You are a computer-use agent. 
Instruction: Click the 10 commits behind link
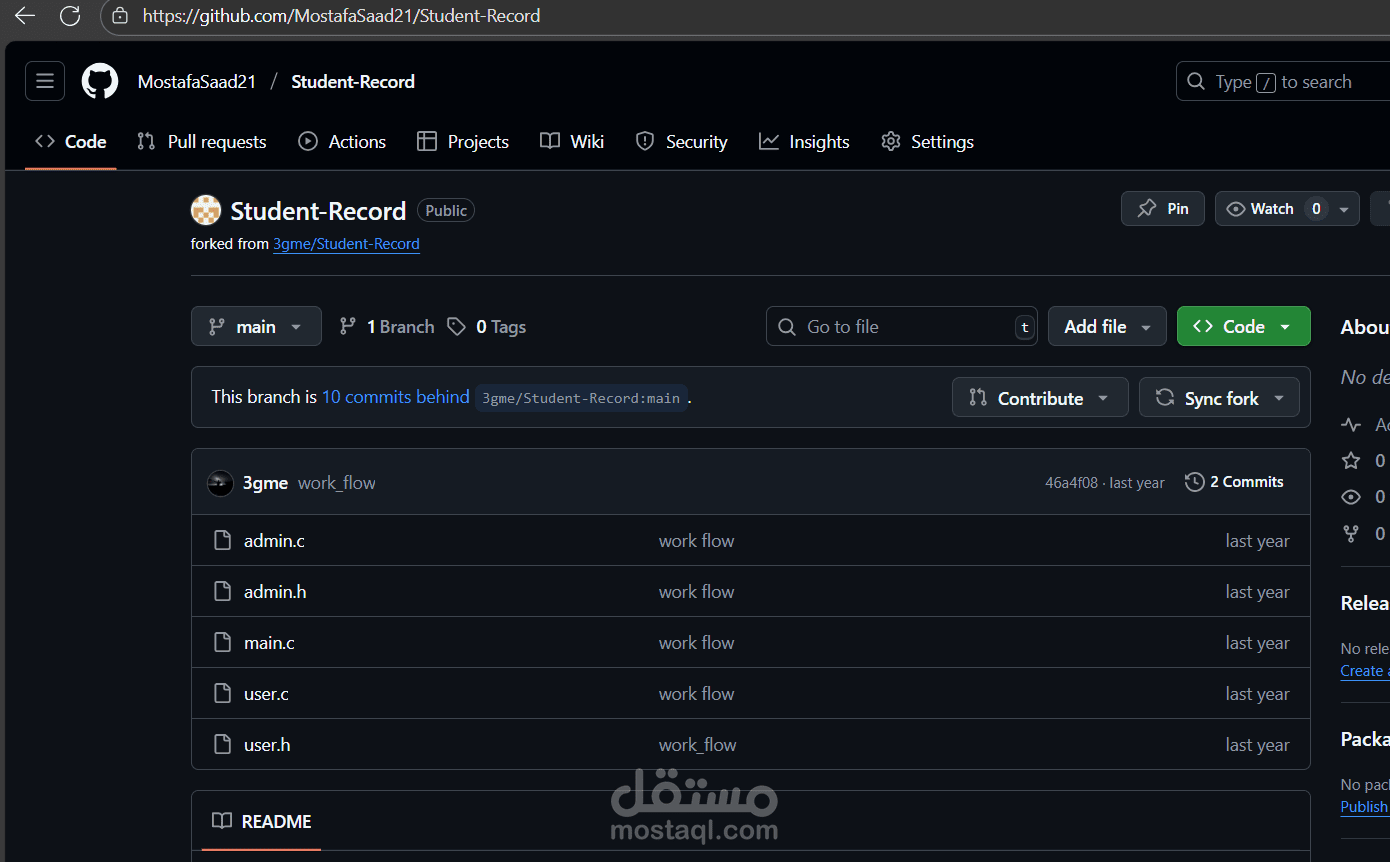point(395,397)
